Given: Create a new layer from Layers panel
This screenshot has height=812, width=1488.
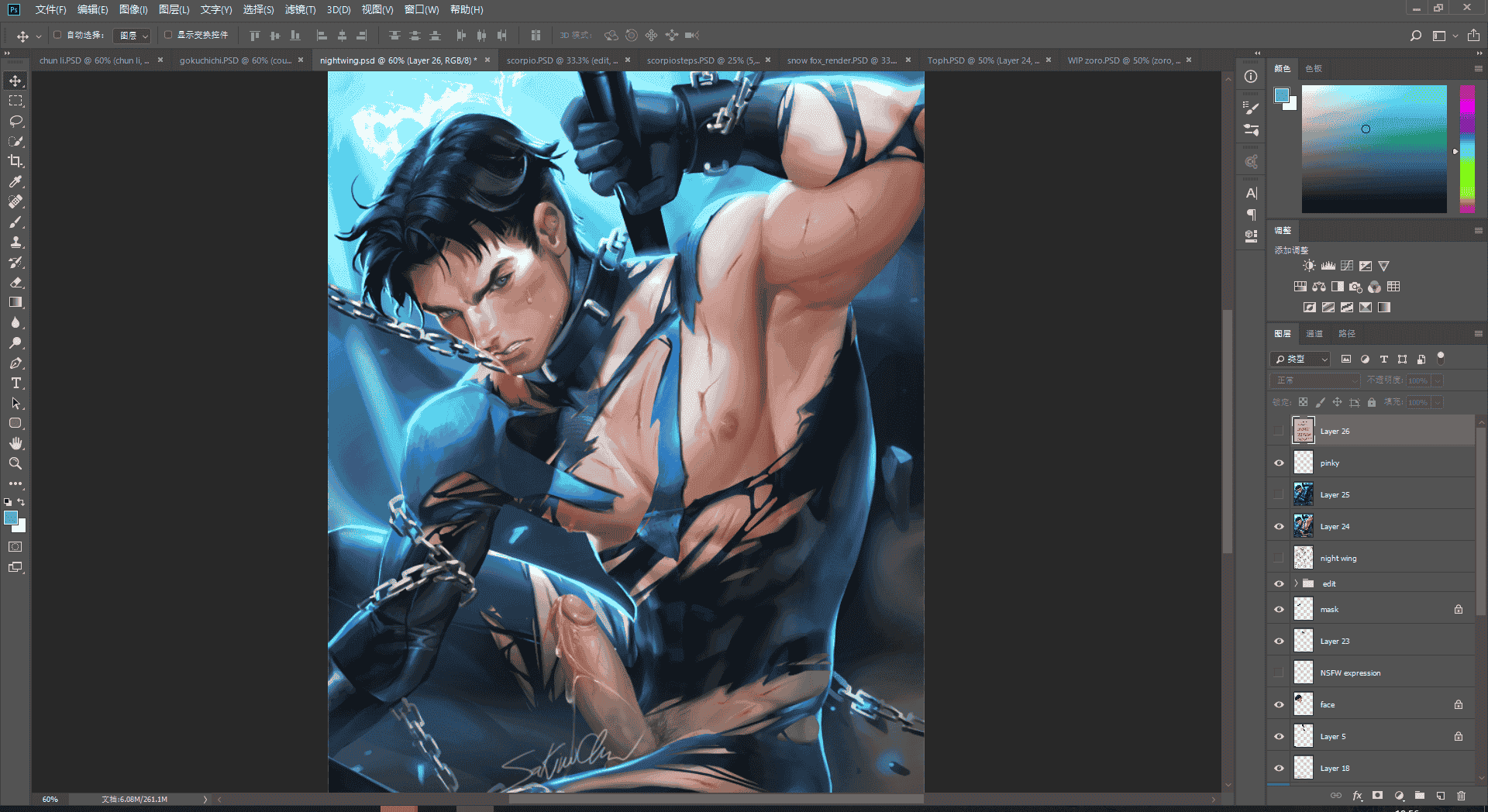Looking at the screenshot, I should tap(1440, 796).
